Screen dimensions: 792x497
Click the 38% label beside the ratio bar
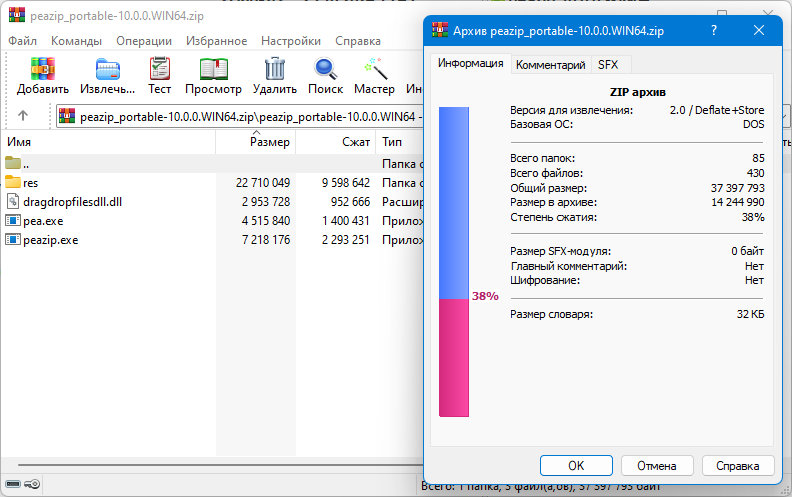[x=485, y=296]
